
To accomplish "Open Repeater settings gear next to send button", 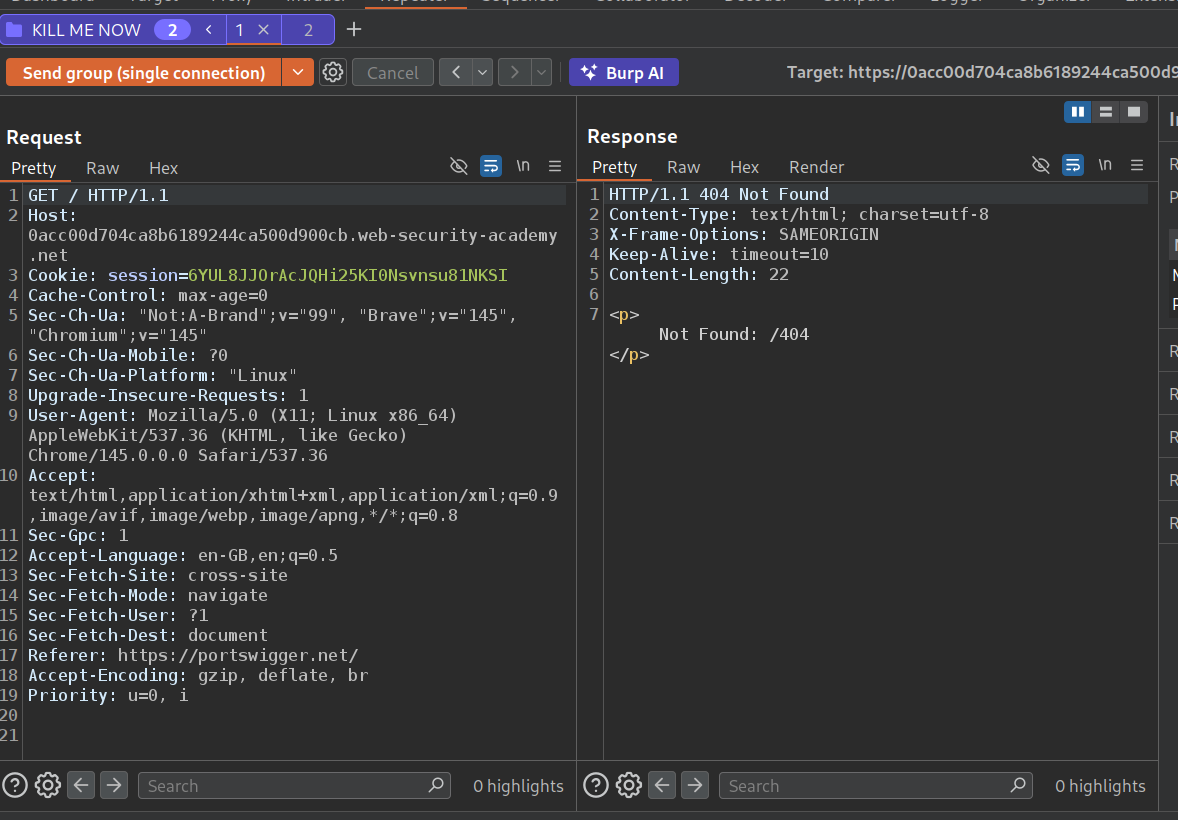I will [x=333, y=73].
